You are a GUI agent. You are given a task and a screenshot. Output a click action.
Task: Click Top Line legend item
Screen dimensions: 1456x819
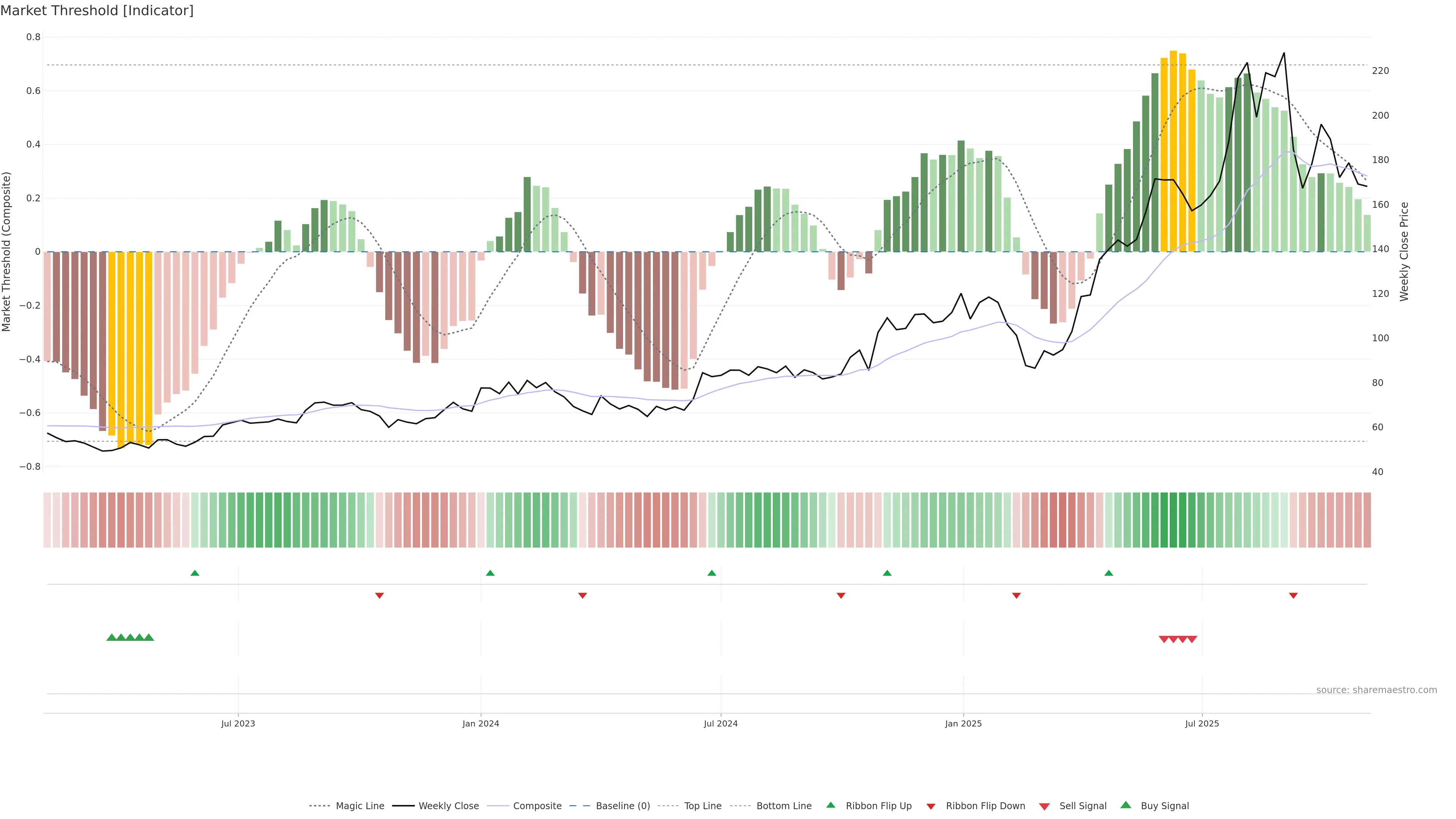point(703,806)
